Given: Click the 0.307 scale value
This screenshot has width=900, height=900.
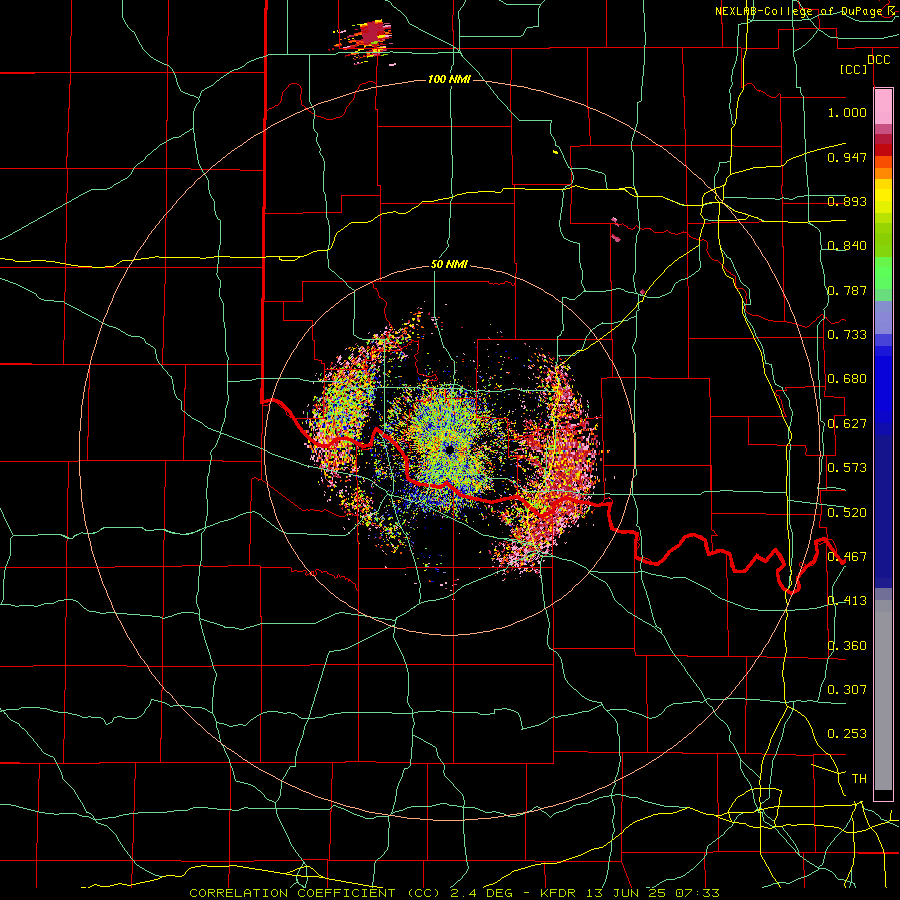Looking at the screenshot, I should [x=847, y=689].
